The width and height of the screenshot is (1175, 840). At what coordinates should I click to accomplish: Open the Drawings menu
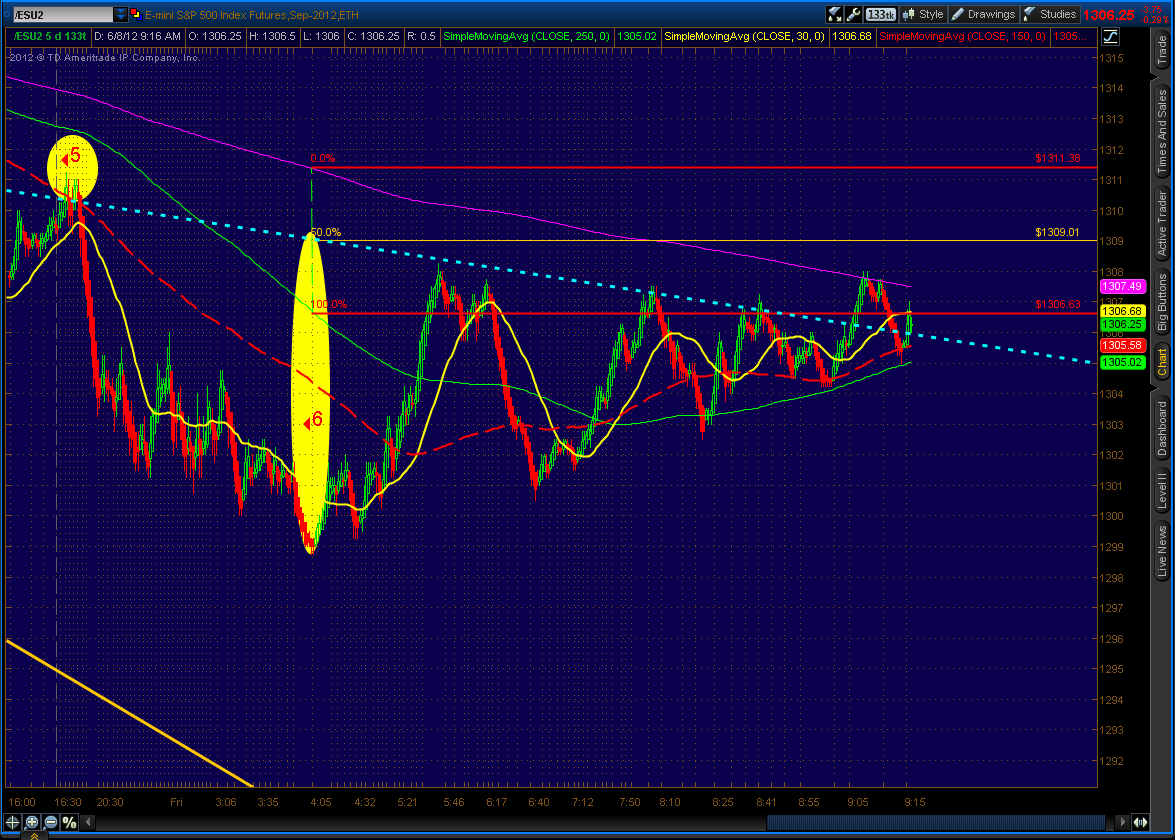pyautogui.click(x=983, y=14)
